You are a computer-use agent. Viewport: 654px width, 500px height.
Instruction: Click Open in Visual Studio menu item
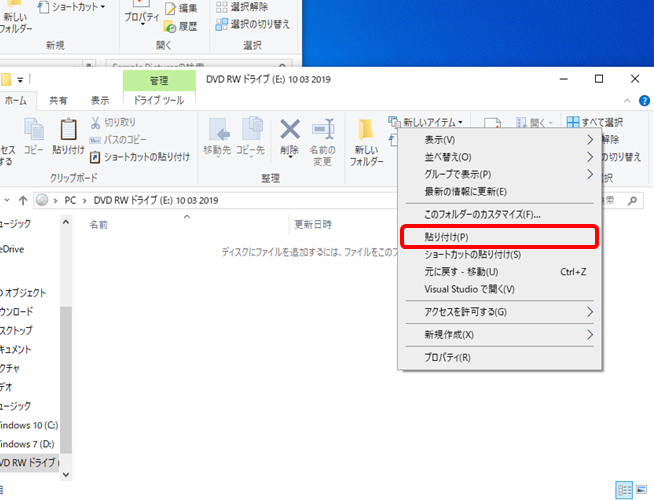(500, 289)
